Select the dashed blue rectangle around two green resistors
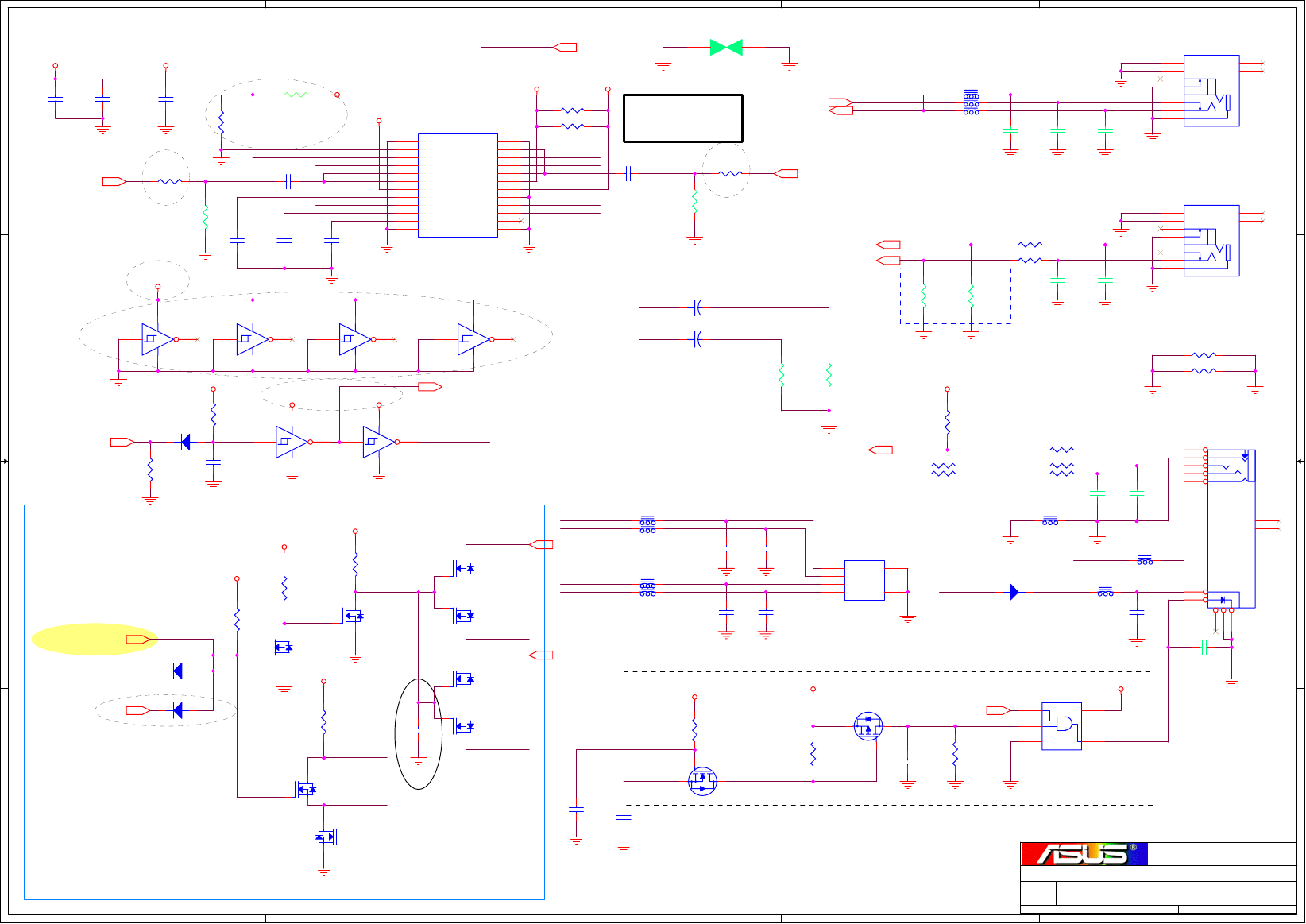The height and width of the screenshot is (924, 1306). click(956, 296)
